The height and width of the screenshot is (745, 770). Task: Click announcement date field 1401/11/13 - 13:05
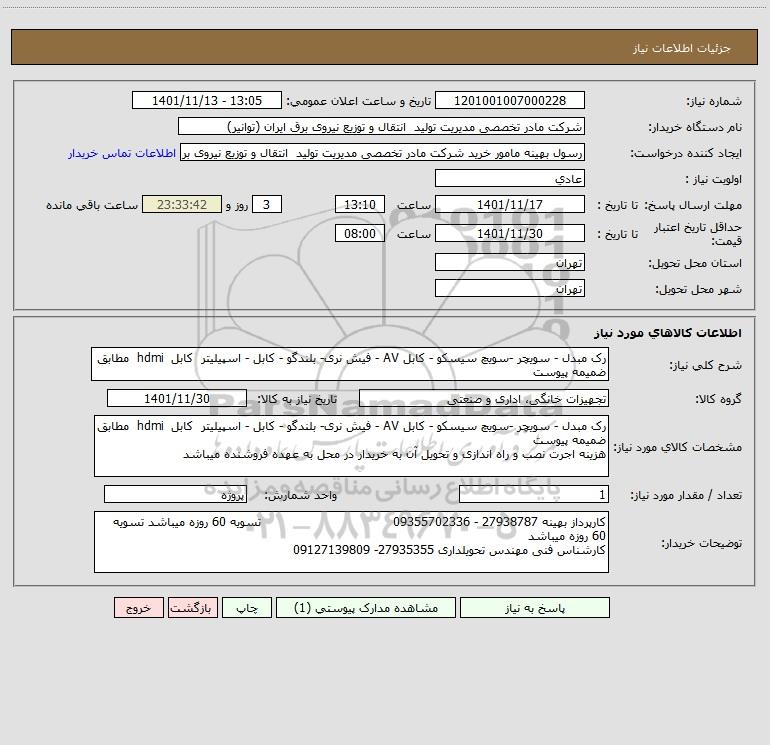coord(207,100)
